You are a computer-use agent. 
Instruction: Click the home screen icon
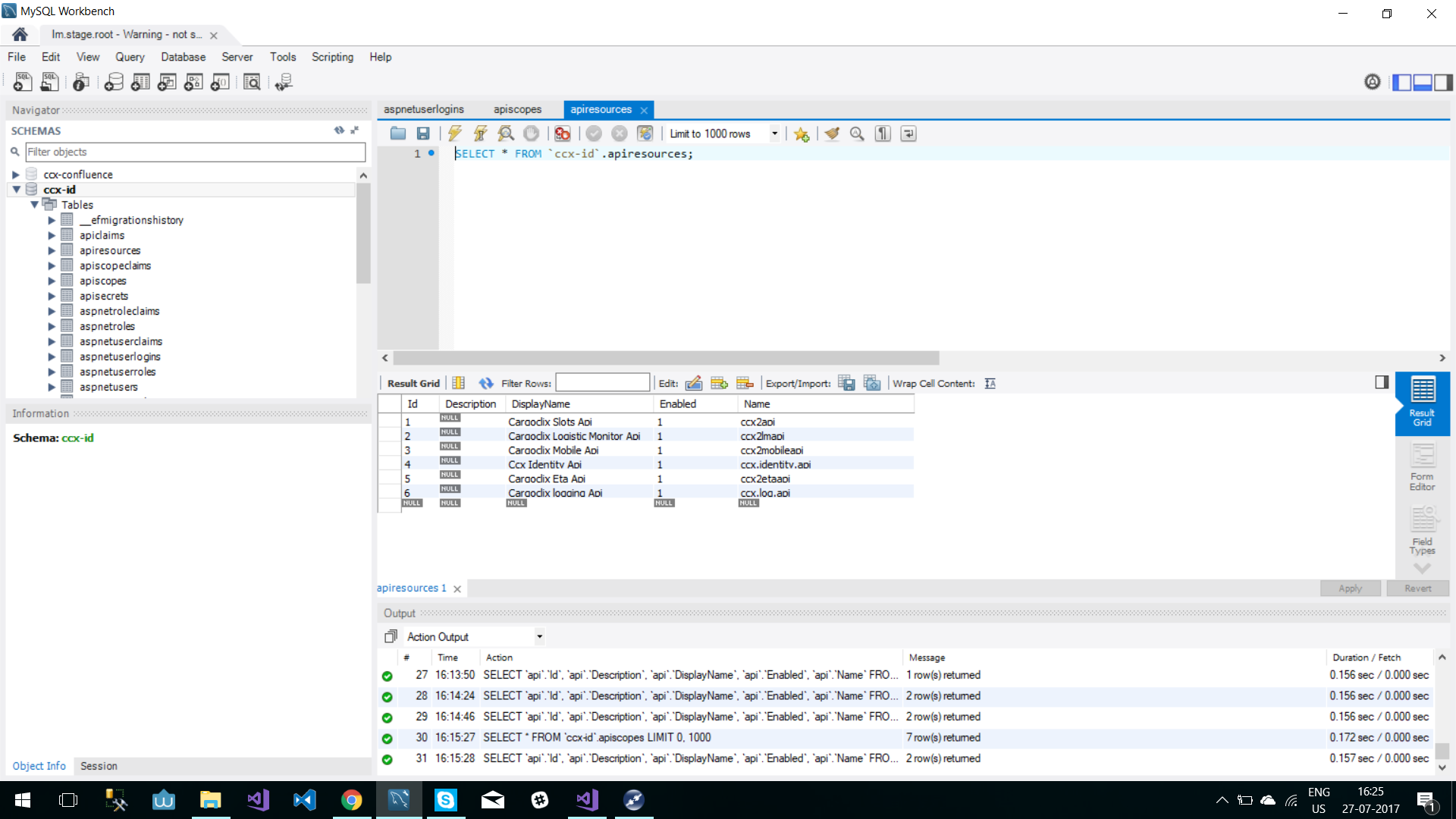pyautogui.click(x=20, y=34)
